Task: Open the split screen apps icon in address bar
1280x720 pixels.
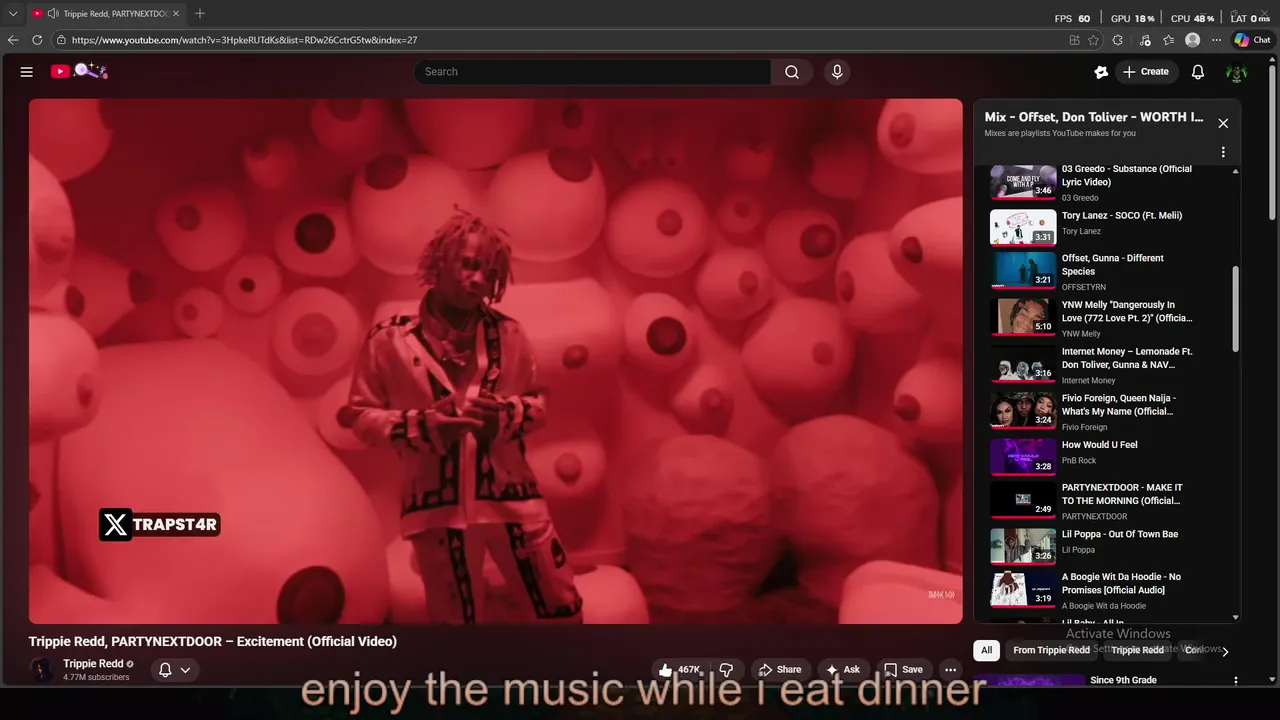Action: [1074, 40]
